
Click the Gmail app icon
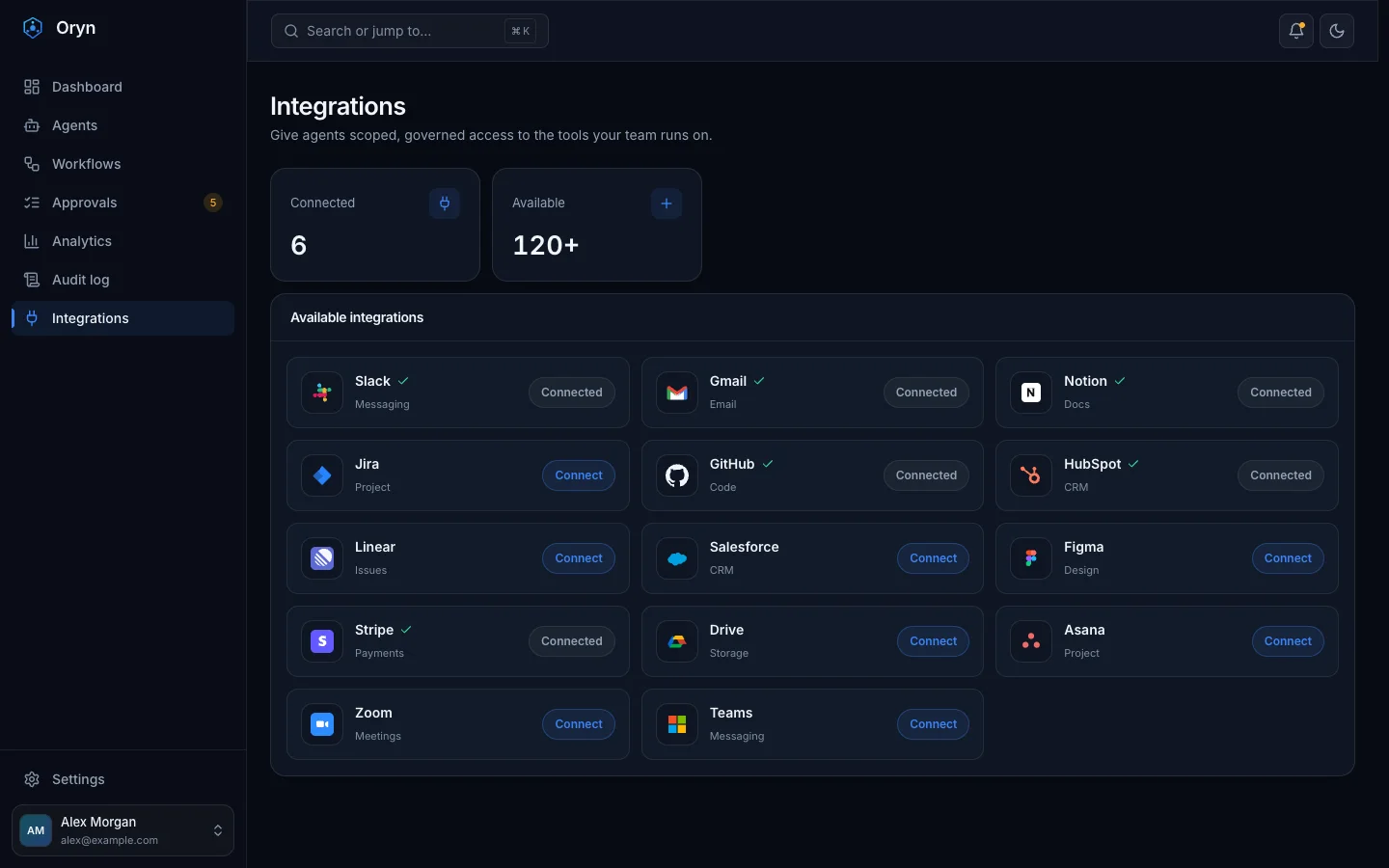click(677, 393)
